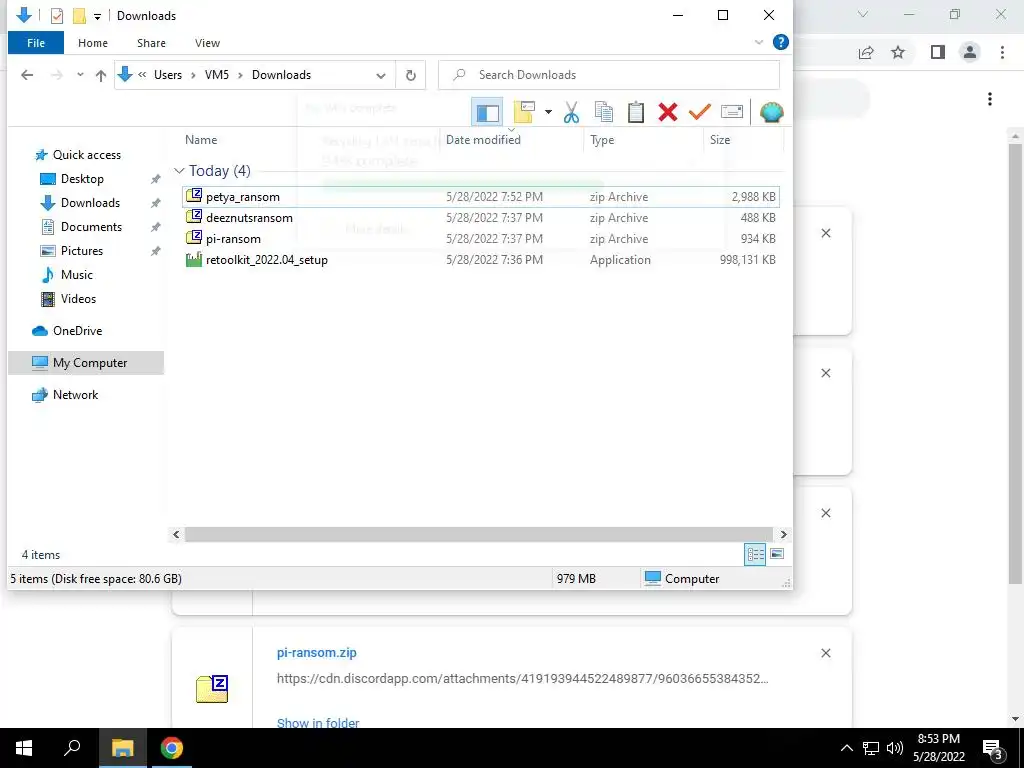
Task: Sort files by the Size column
Action: (720, 140)
